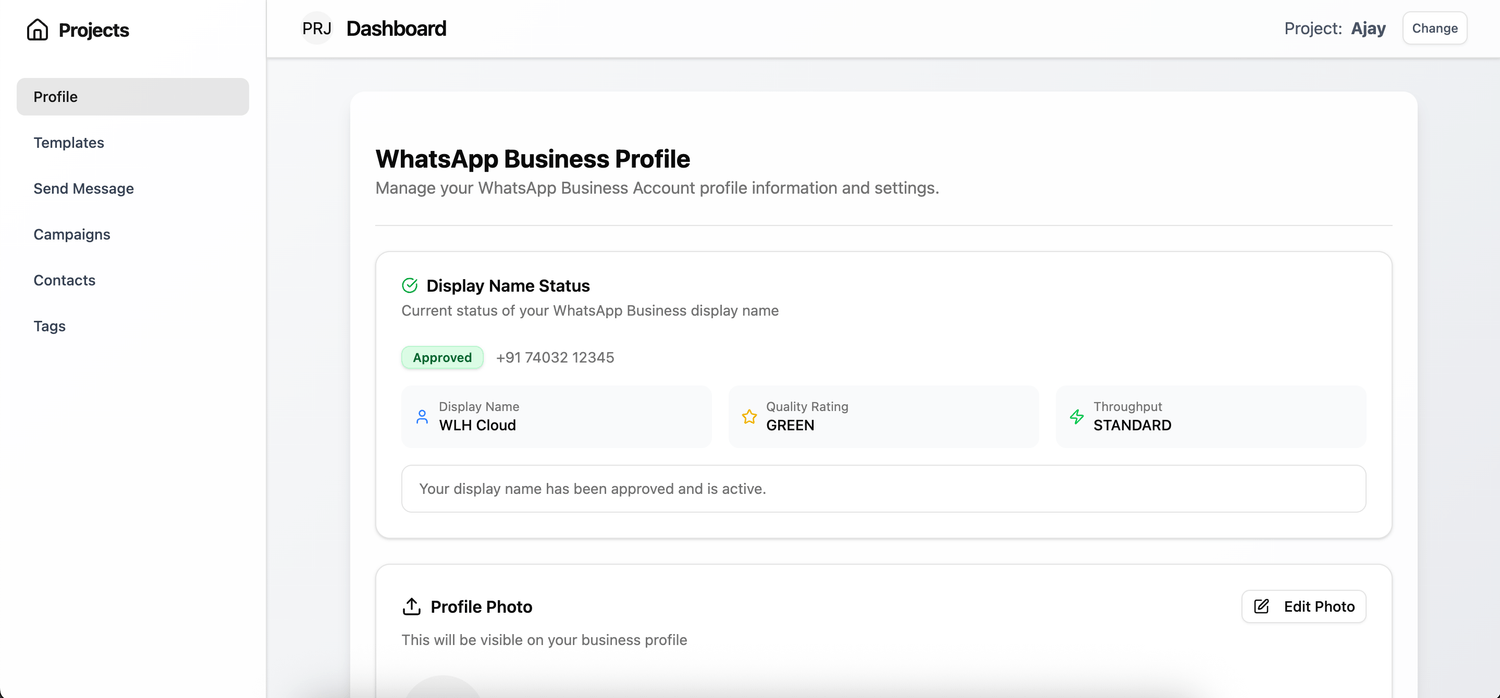
Task: Click the green Approved status badge
Action: (x=442, y=358)
